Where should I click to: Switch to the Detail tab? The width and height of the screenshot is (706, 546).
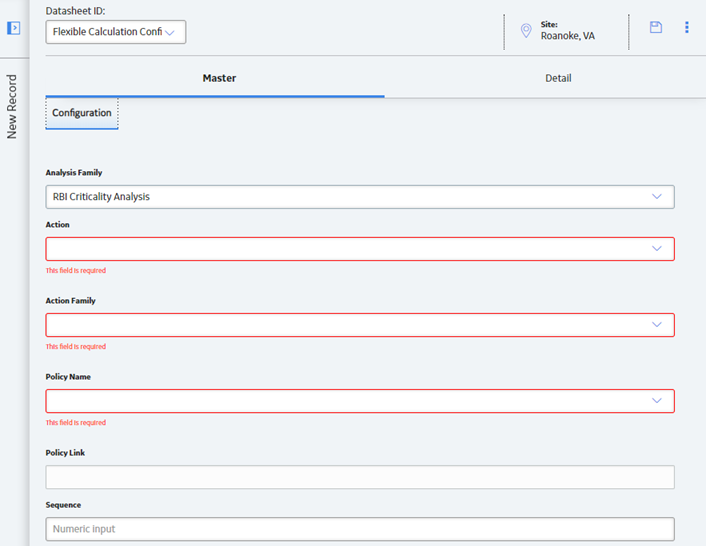pos(558,78)
